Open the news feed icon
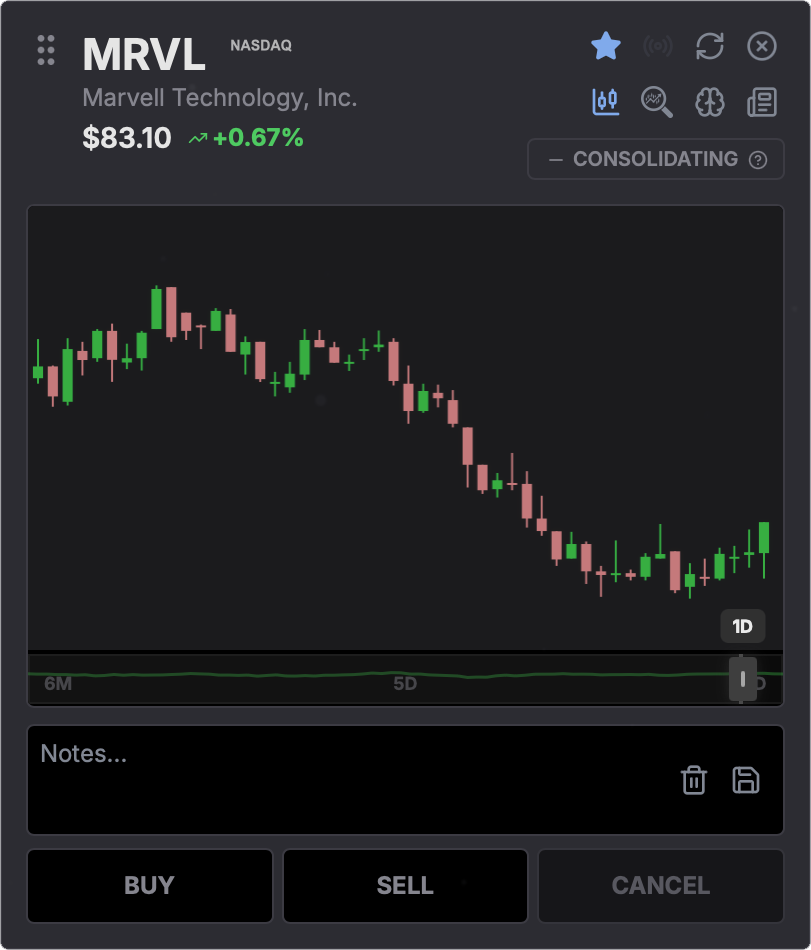811x950 pixels. (762, 101)
